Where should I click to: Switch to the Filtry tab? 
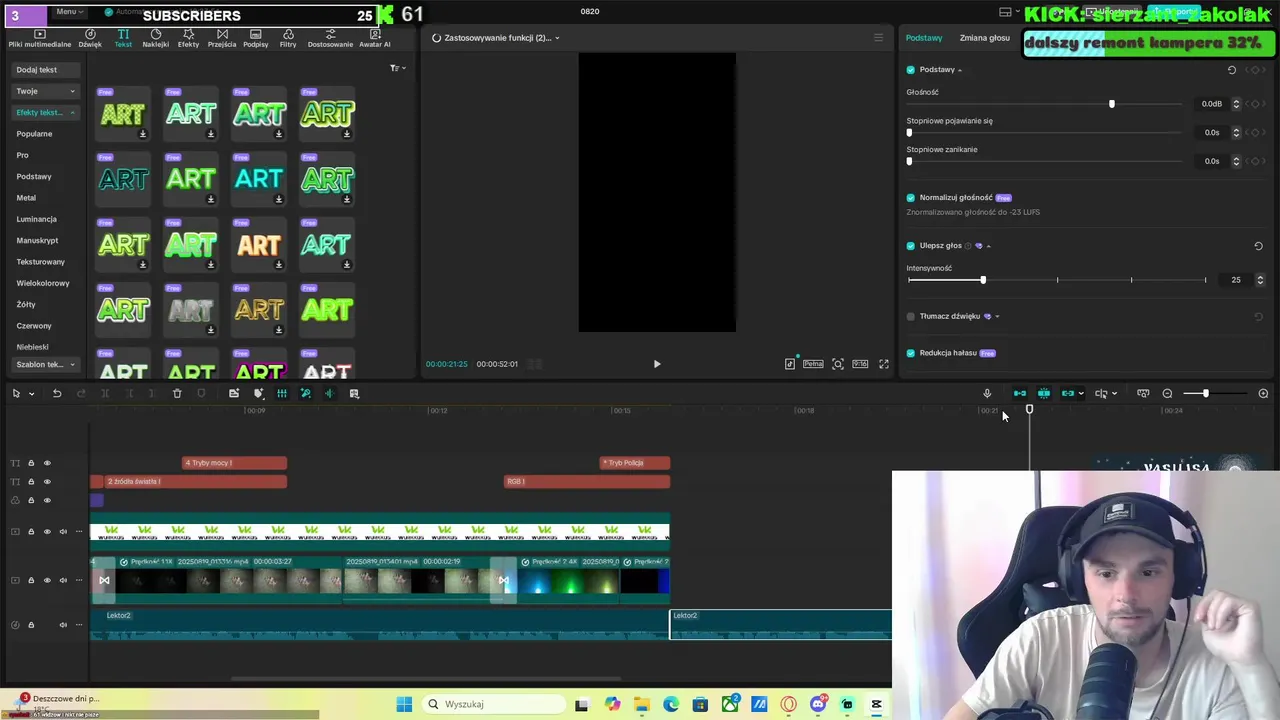[x=288, y=38]
